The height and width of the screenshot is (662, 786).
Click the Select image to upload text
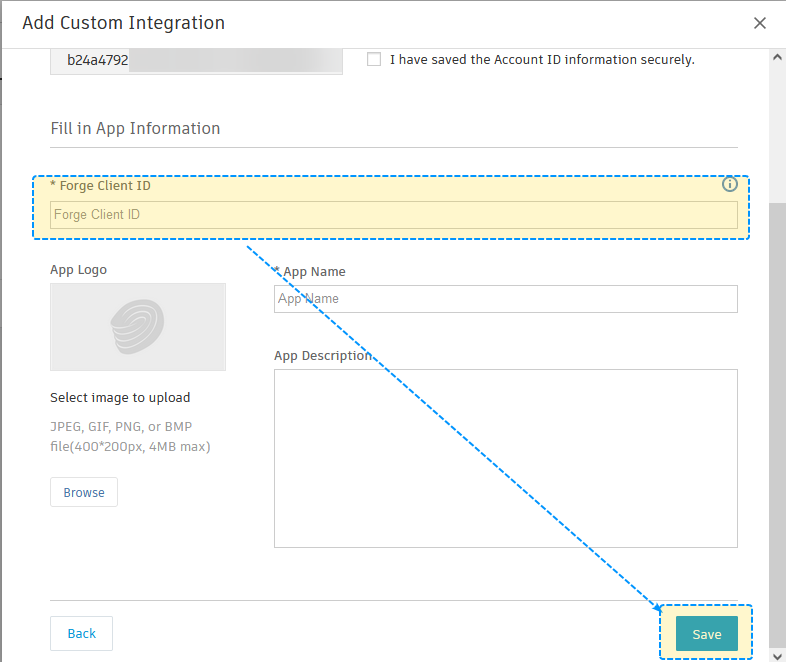[120, 397]
